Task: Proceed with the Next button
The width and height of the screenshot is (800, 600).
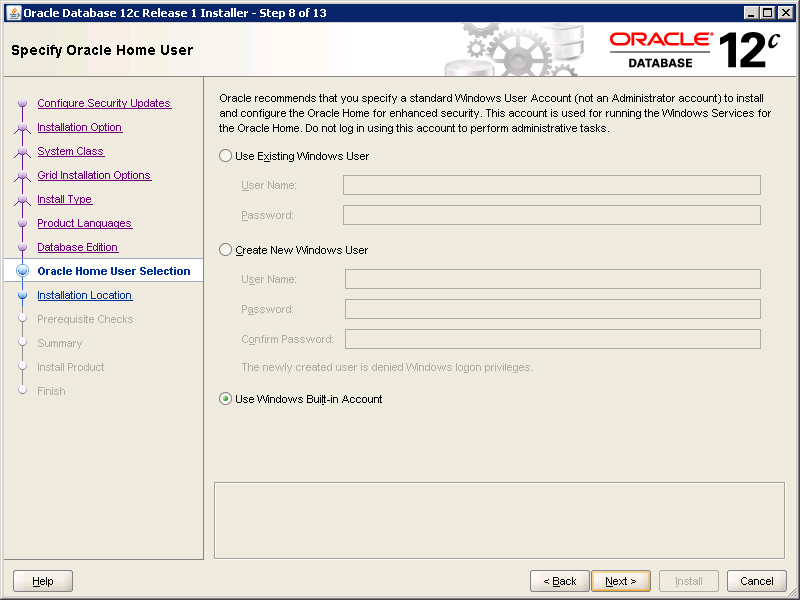Action: (x=621, y=581)
